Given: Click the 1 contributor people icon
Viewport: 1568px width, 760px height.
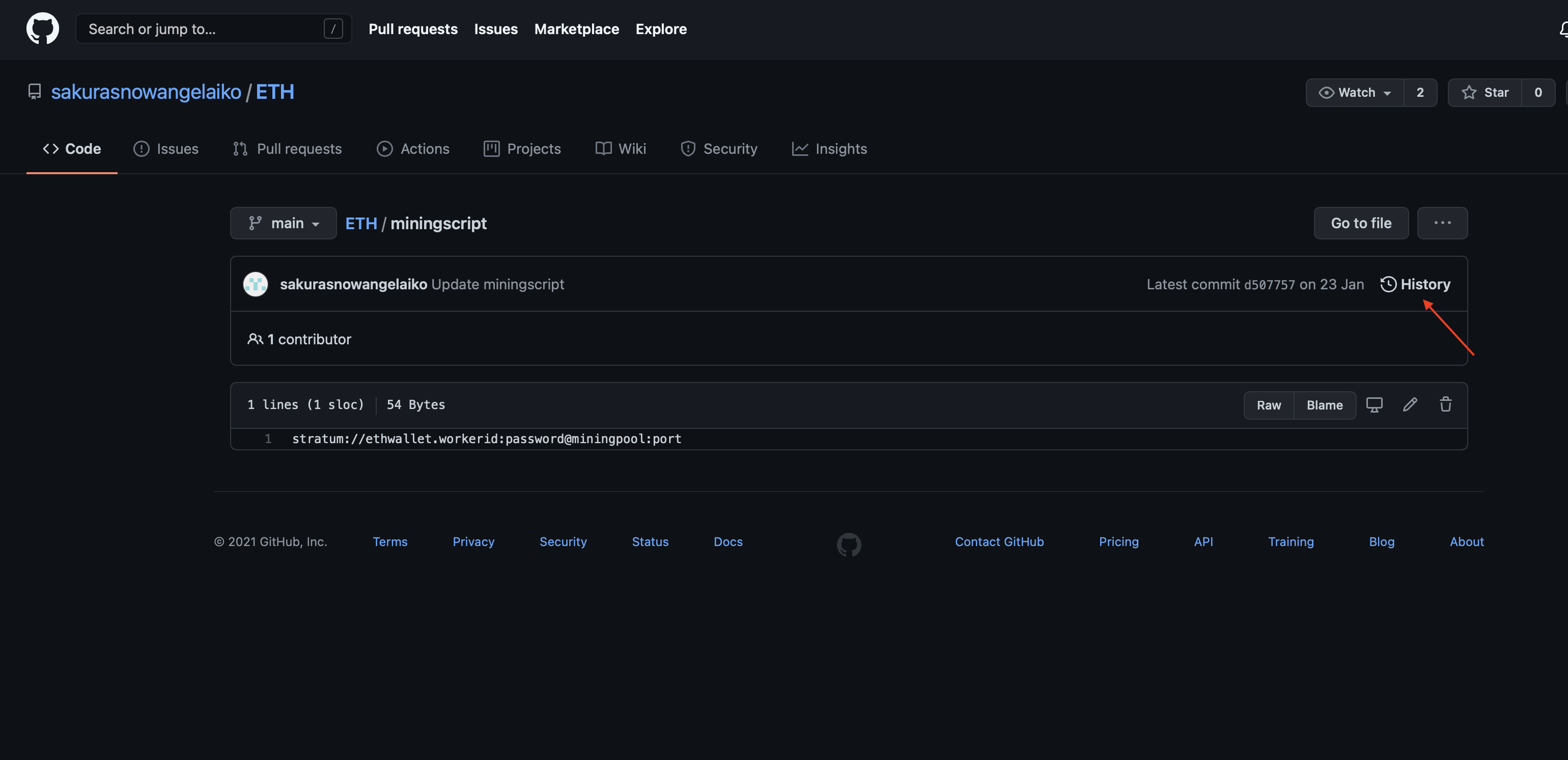Looking at the screenshot, I should point(255,339).
